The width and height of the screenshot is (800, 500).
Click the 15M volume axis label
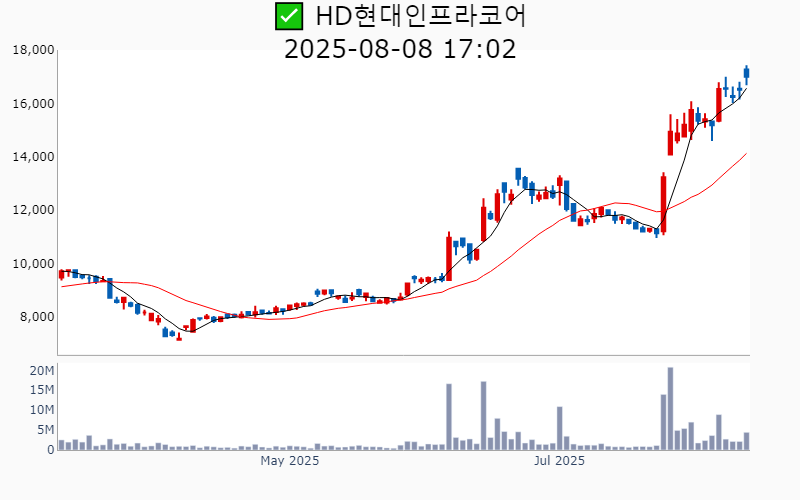point(42,390)
